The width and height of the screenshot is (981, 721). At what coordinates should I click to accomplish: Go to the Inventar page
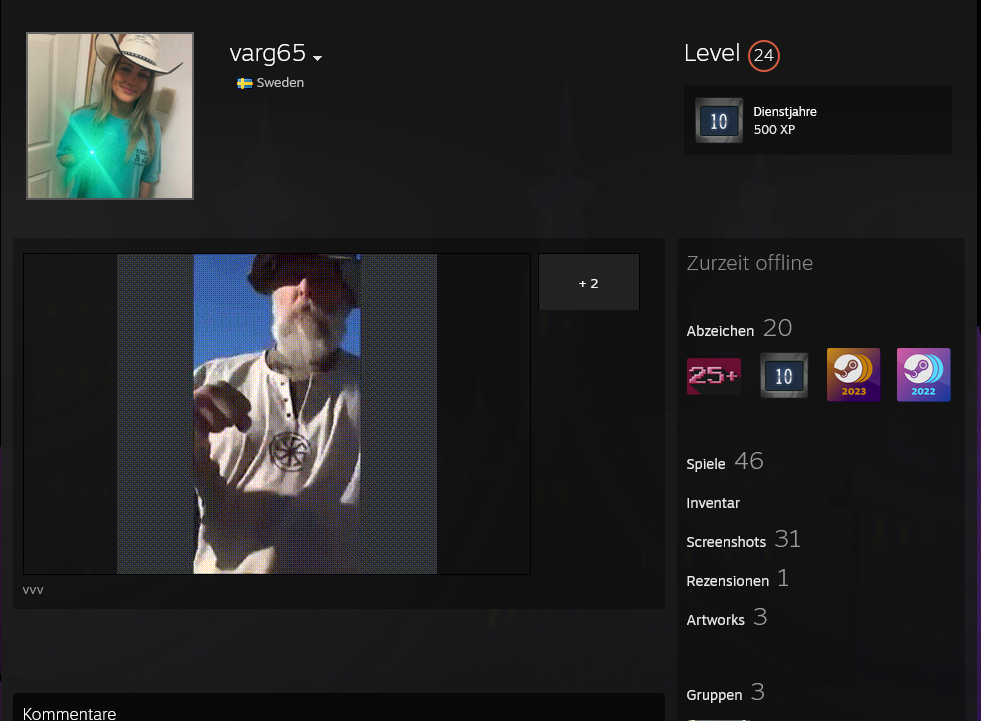(713, 503)
